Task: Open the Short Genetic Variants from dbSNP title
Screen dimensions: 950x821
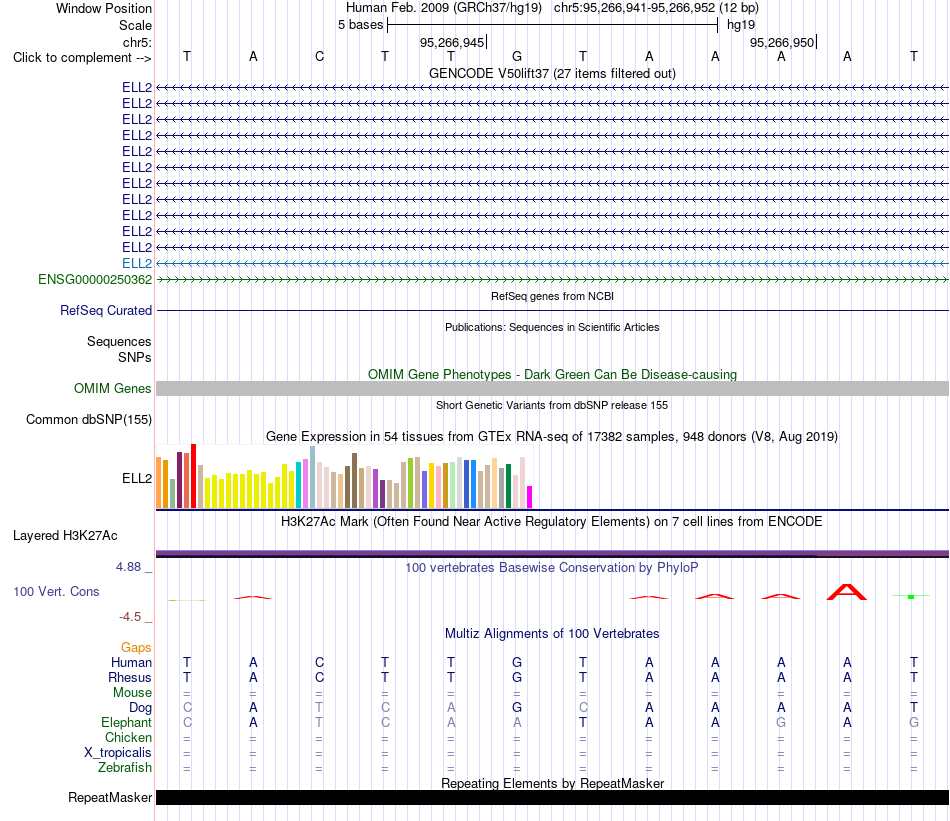Action: pyautogui.click(x=552, y=405)
